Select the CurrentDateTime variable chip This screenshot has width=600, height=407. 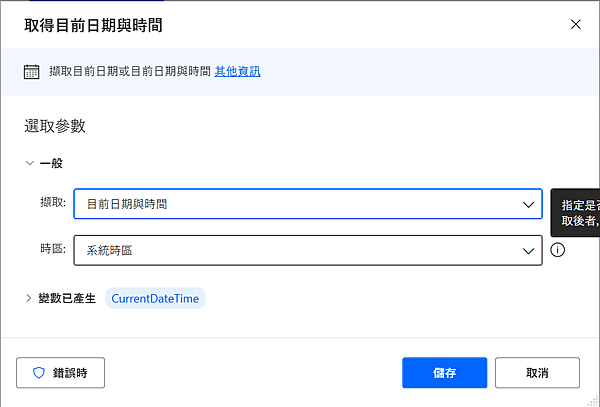coord(155,298)
